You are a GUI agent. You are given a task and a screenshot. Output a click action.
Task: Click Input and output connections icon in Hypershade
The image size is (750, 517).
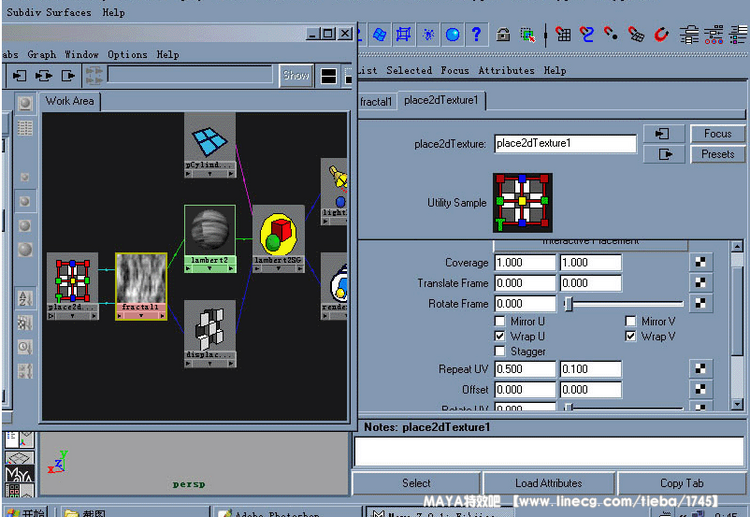(x=44, y=76)
